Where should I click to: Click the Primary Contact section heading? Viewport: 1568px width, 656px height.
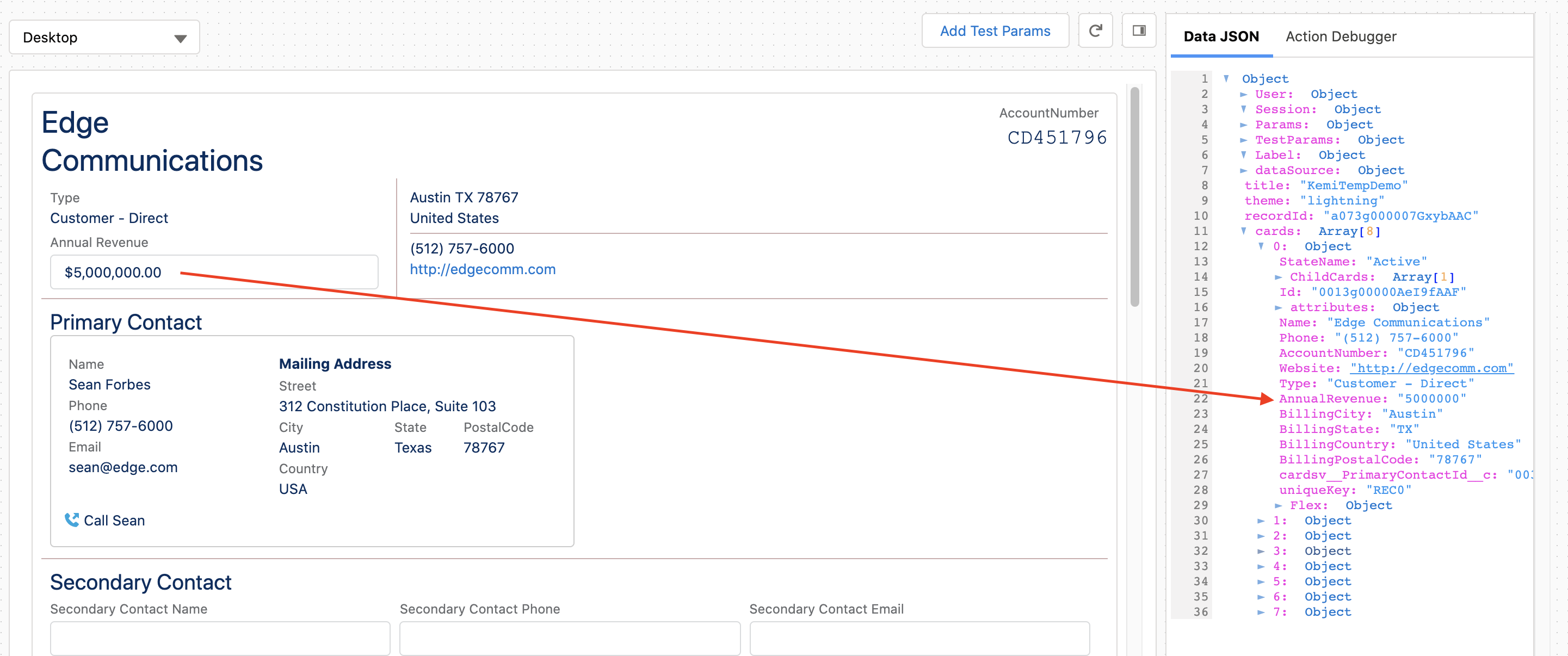pos(126,323)
